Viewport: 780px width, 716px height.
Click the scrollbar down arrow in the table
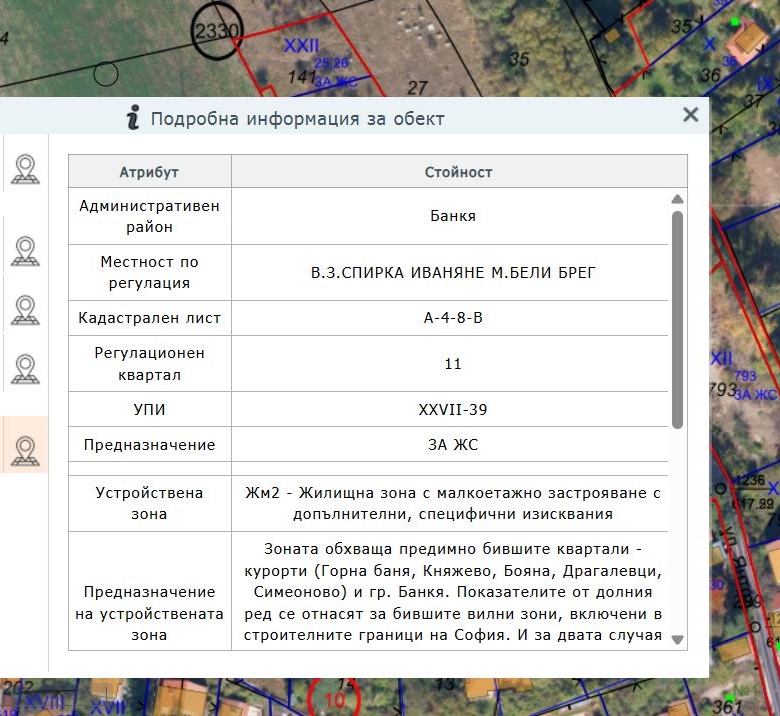pyautogui.click(x=677, y=639)
